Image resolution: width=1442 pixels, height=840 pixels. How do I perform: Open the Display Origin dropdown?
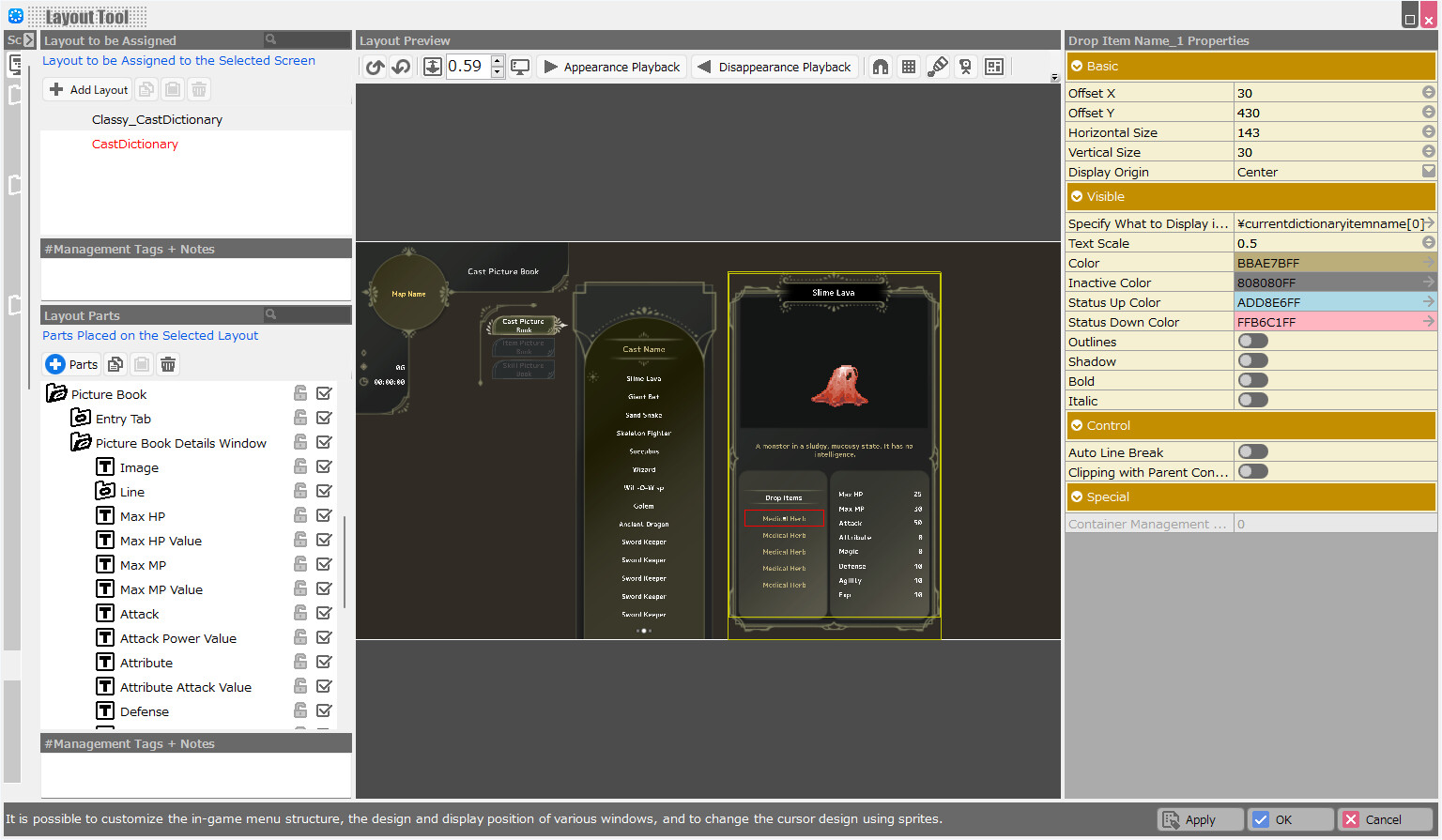click(1426, 171)
